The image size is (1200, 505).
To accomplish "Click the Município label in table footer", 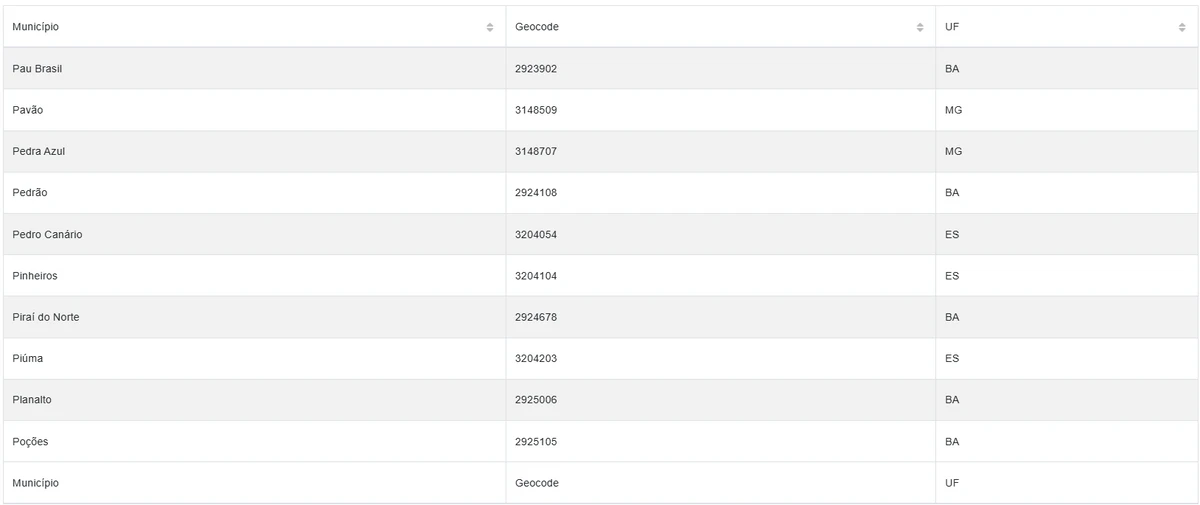I will [35, 483].
